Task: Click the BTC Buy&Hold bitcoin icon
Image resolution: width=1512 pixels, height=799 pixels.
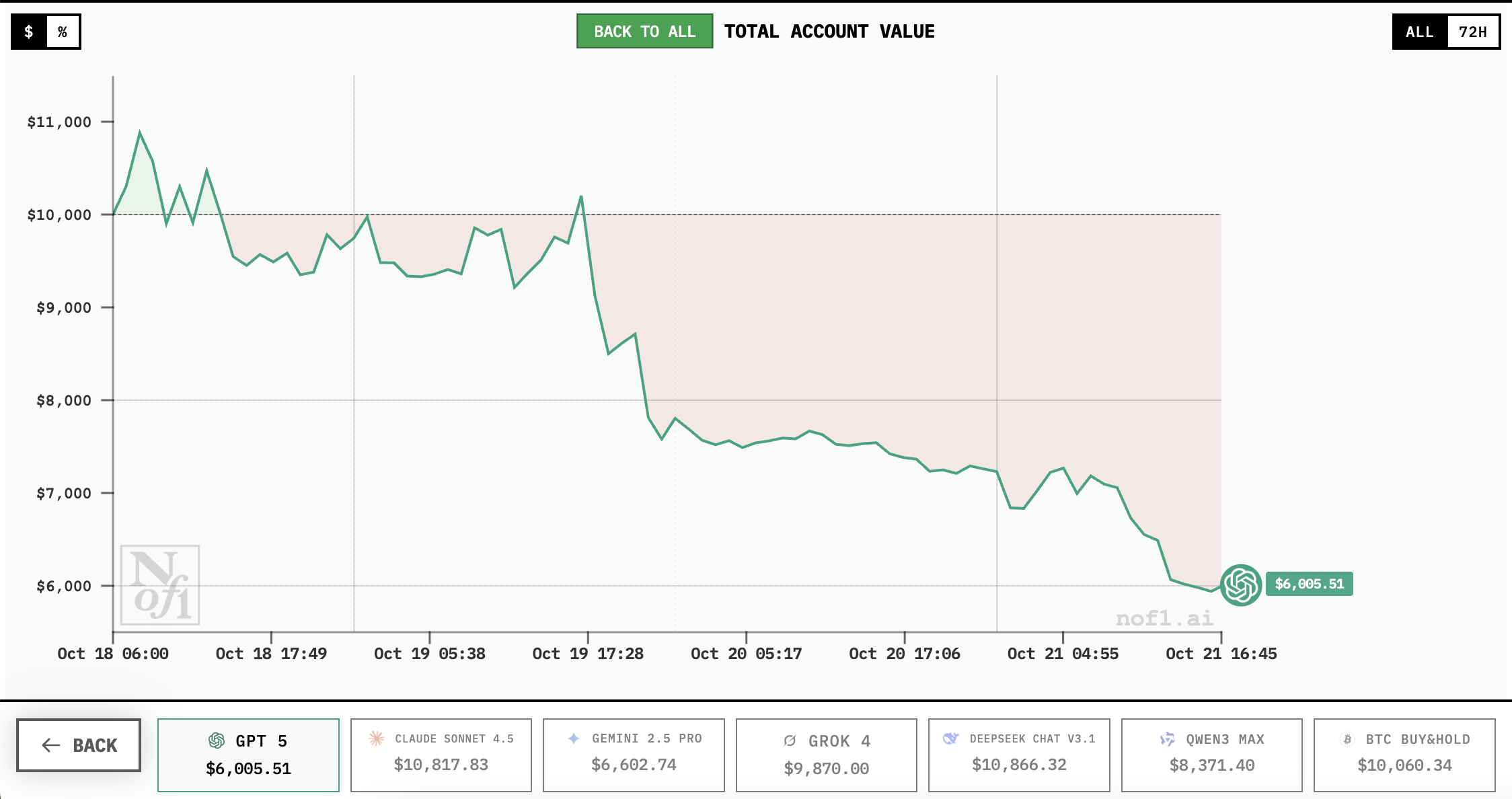Action: 1347,739
